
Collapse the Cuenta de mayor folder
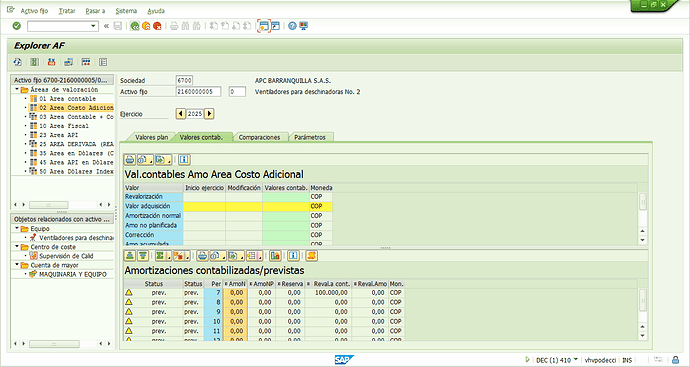[x=17, y=265]
